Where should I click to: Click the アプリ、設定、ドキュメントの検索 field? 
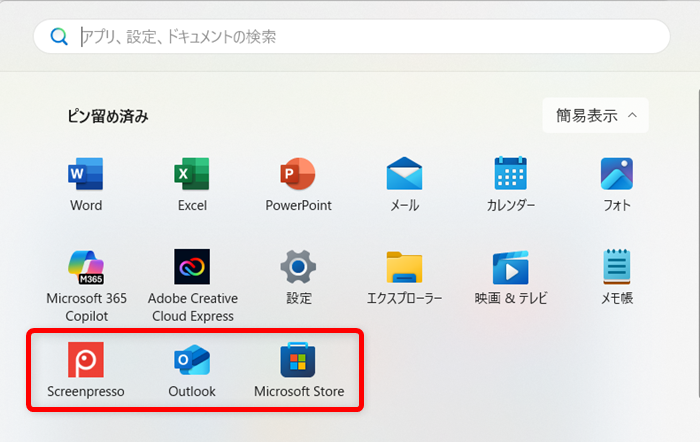pyautogui.click(x=352, y=37)
